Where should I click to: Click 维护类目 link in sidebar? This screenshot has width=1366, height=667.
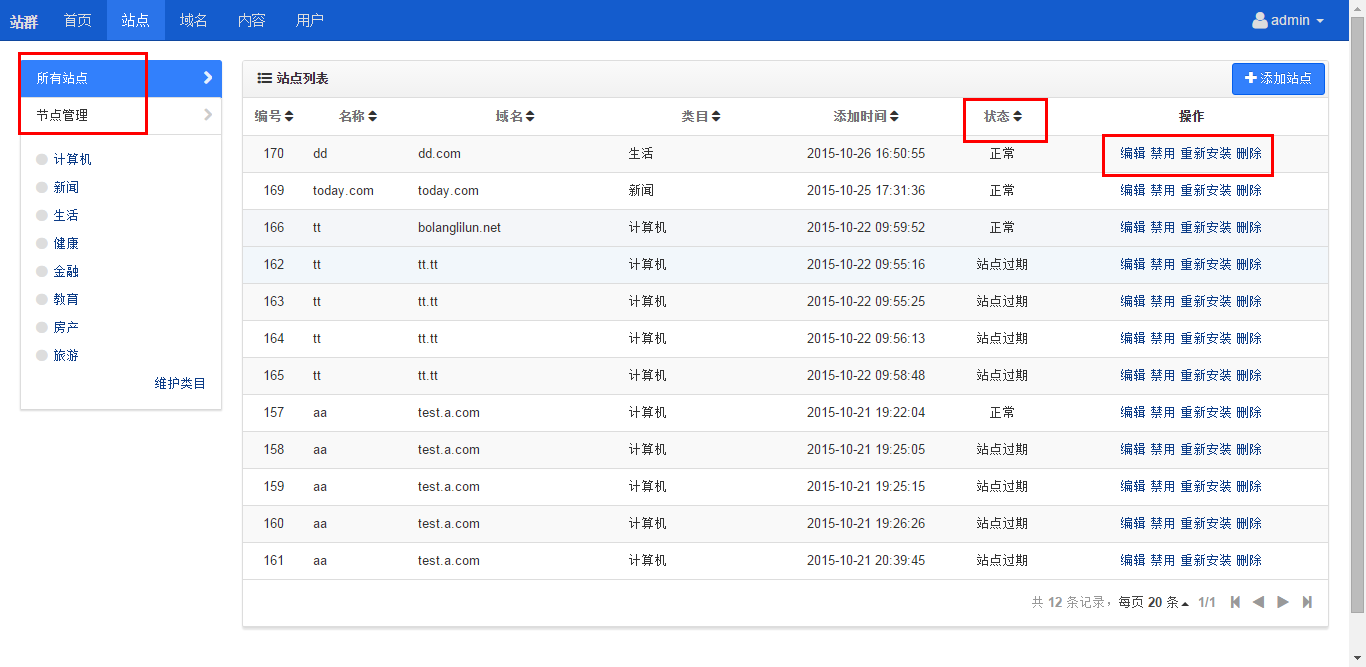(180, 383)
